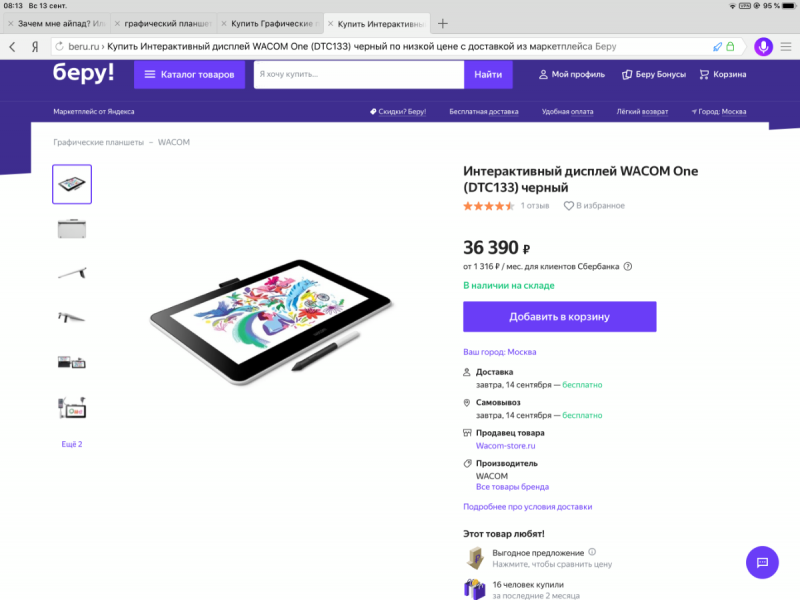Viewport: 800px width, 600px height.
Task: Open the shopping cart (Корзина)
Action: (x=722, y=74)
